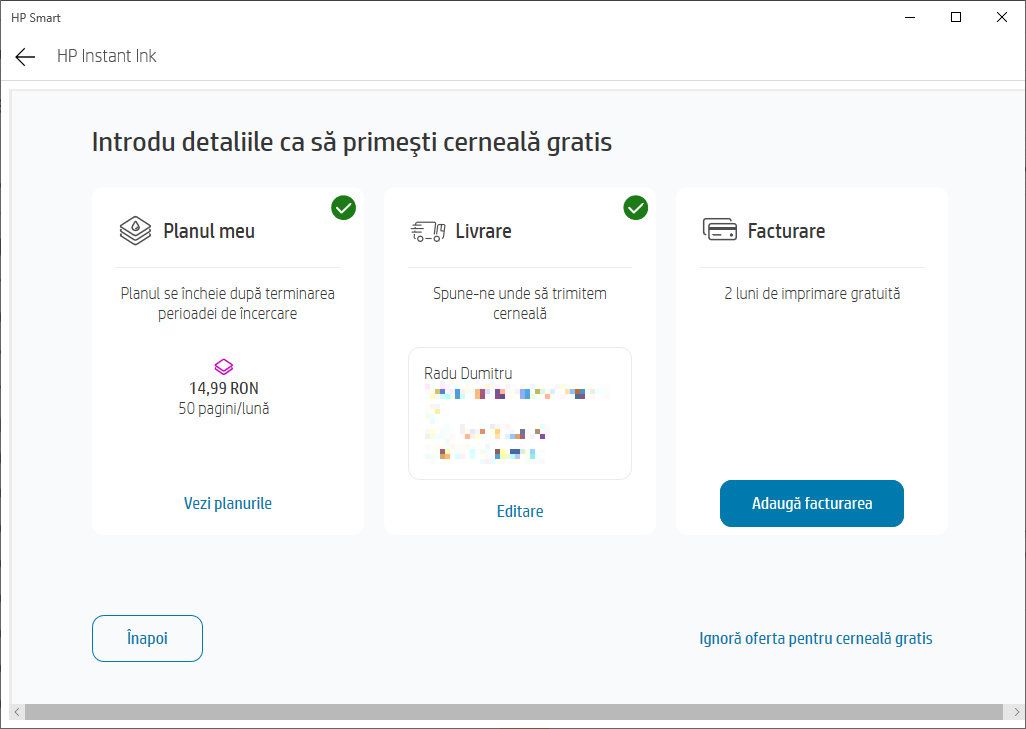Select the Radu Dumitru address card
Screen dimensions: 1026x729
pos(520,414)
